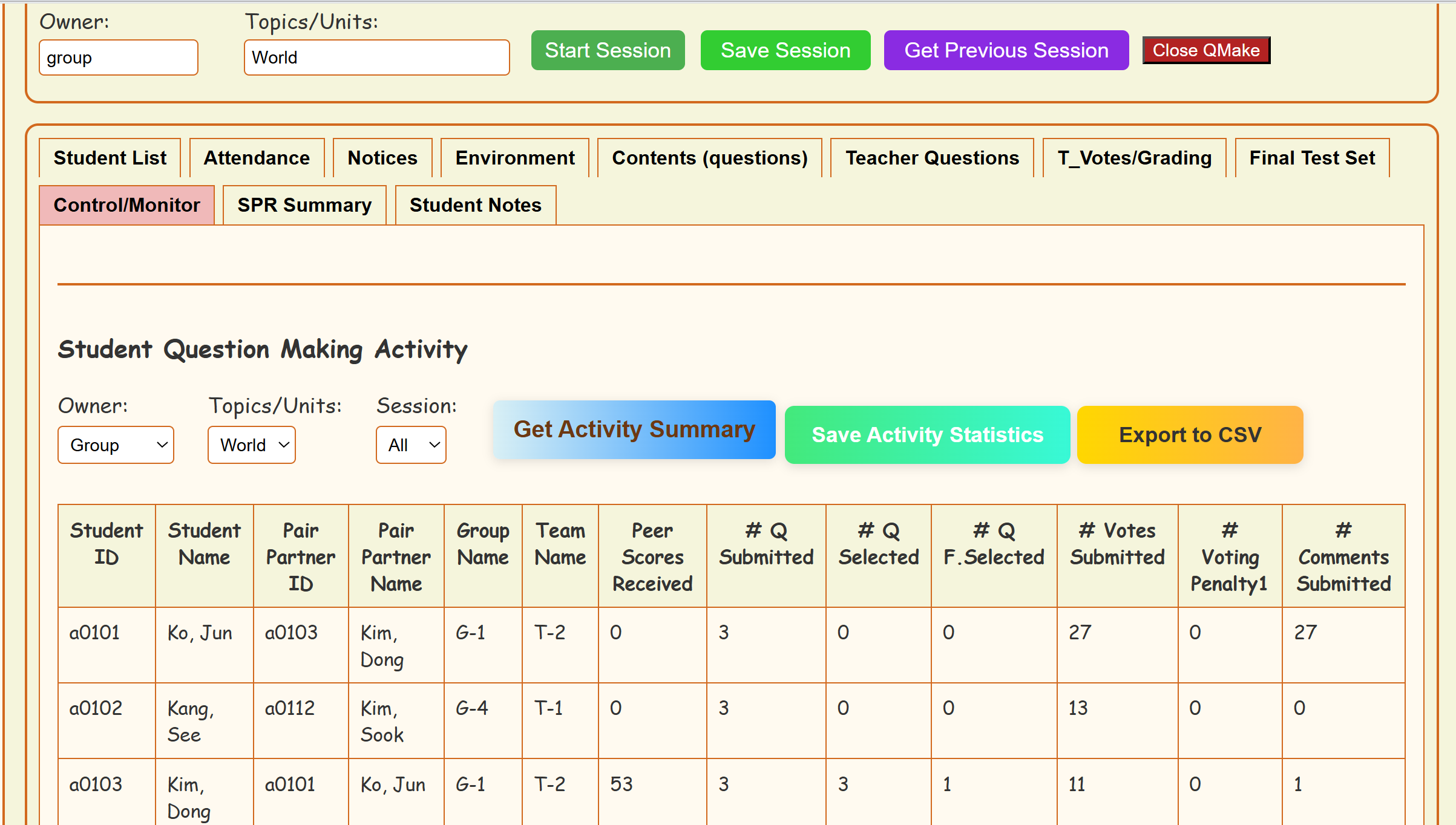Close QMake with the red button
This screenshot has width=1456, height=825.
1205,50
